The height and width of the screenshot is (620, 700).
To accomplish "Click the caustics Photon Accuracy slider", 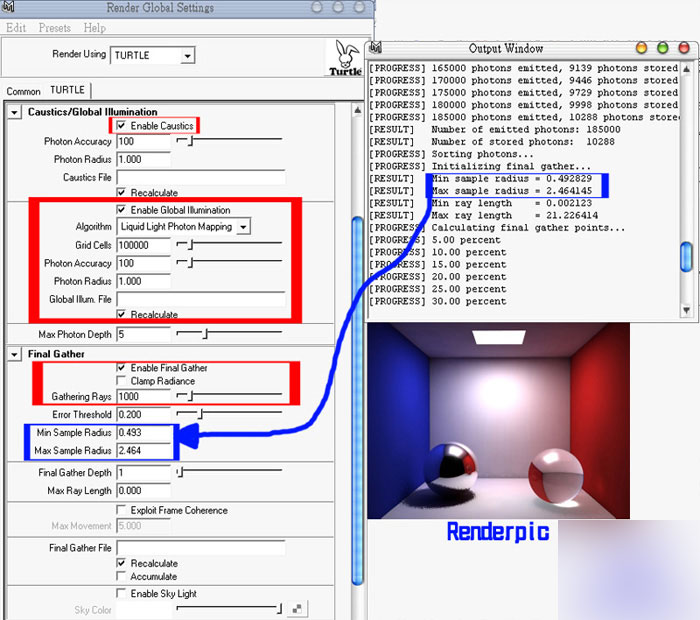I will tap(229, 141).
